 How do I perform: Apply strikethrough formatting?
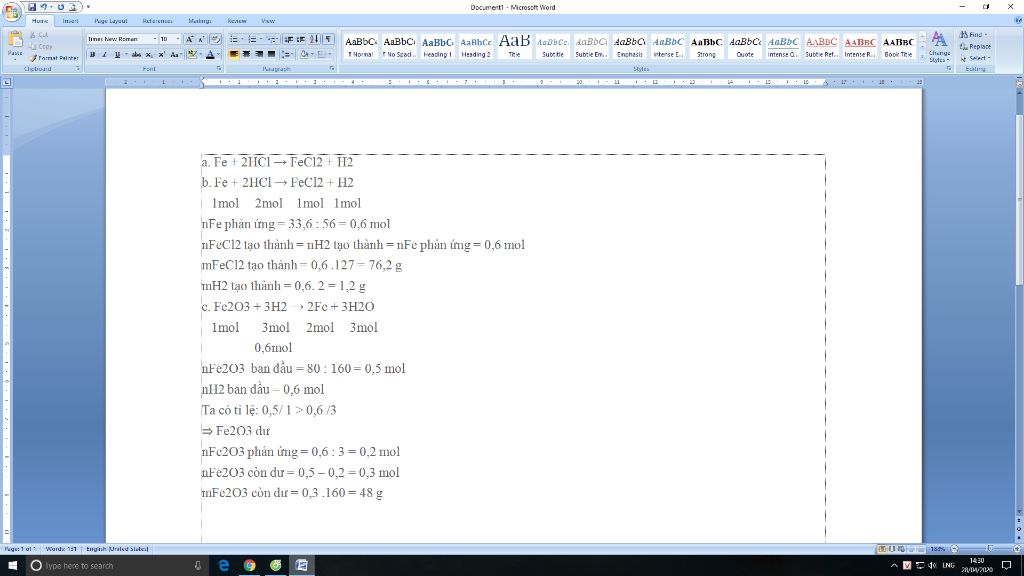click(x=136, y=55)
